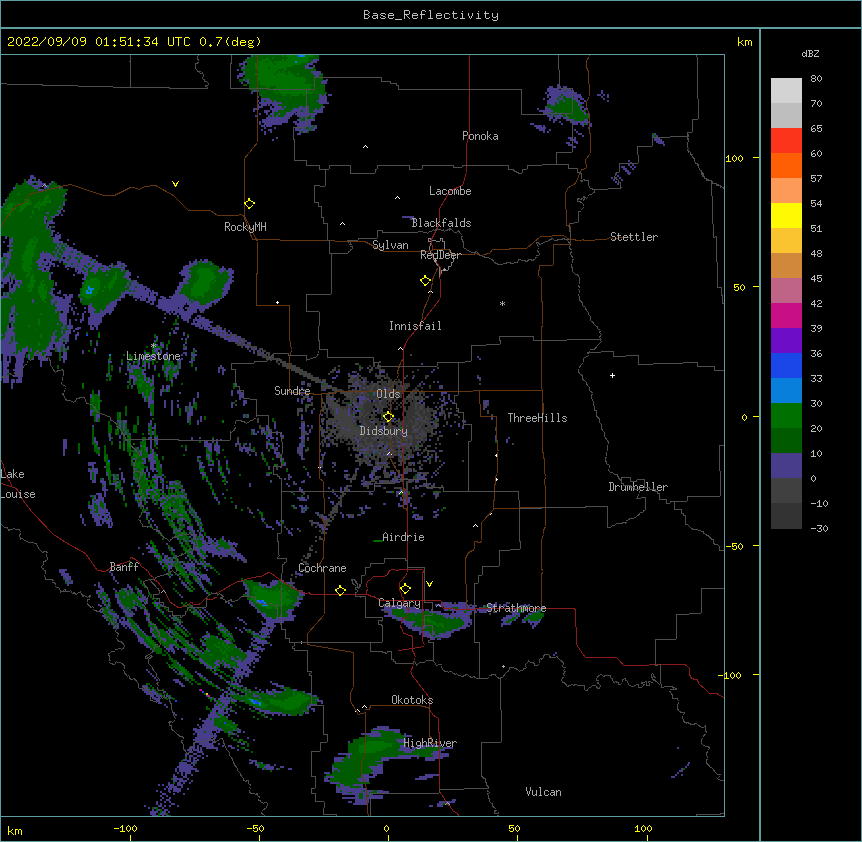Select the yellow radar site marker near Didsbury
The height and width of the screenshot is (842, 862).
tap(388, 417)
